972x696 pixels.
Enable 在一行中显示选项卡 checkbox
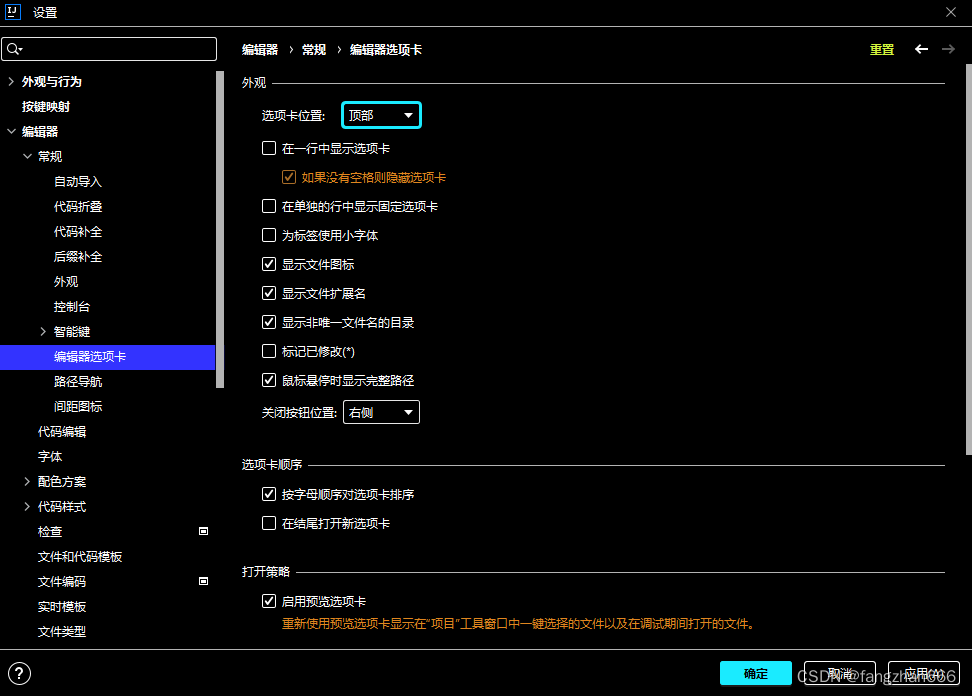268,148
